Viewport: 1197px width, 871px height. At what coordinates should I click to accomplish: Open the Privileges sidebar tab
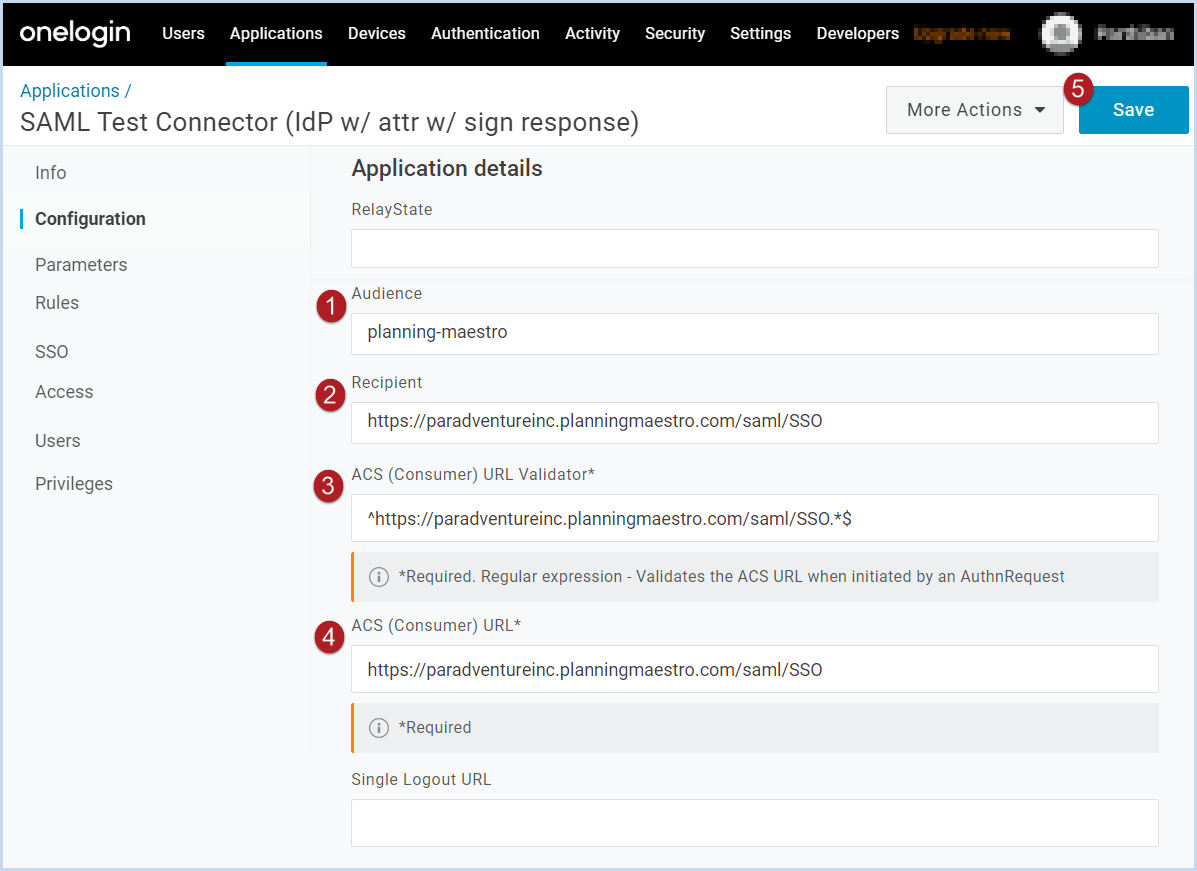[73, 483]
